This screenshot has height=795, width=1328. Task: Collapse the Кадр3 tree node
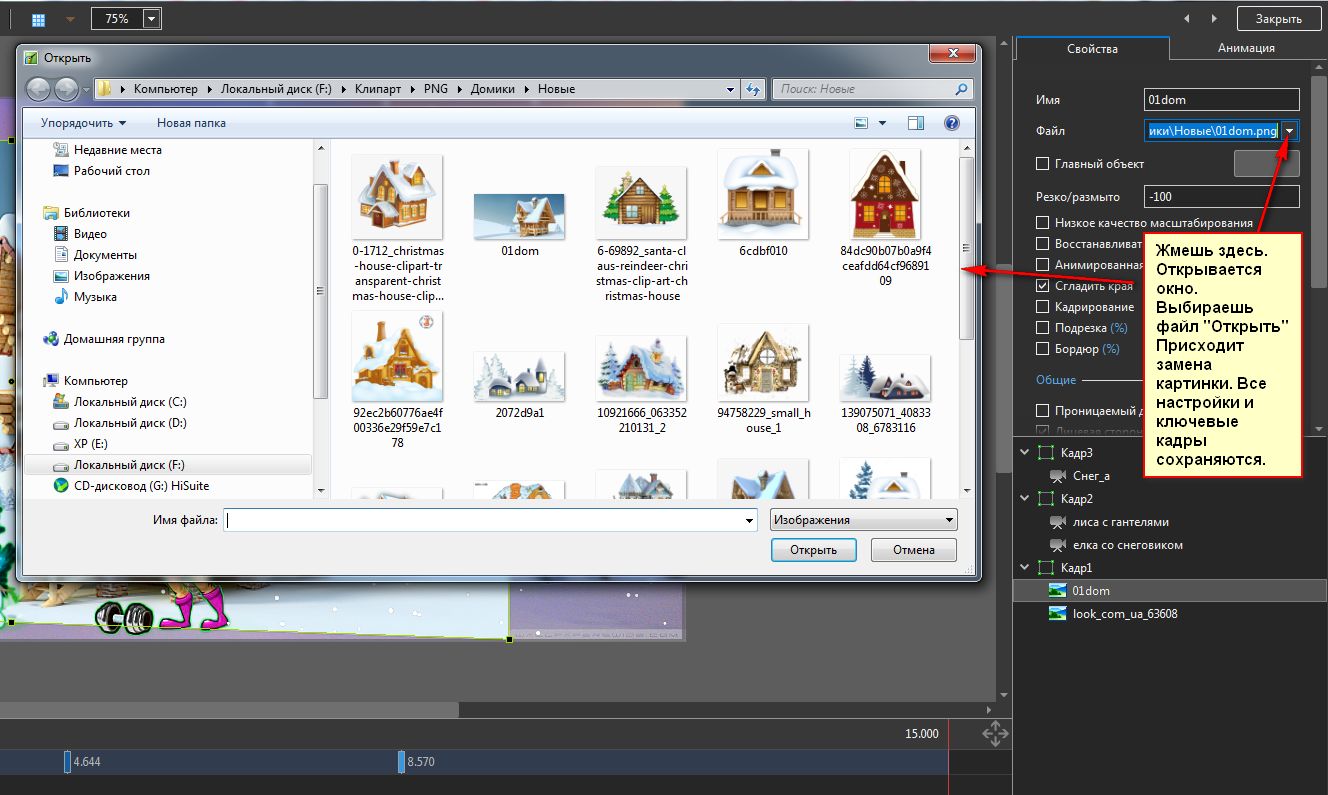(1024, 452)
